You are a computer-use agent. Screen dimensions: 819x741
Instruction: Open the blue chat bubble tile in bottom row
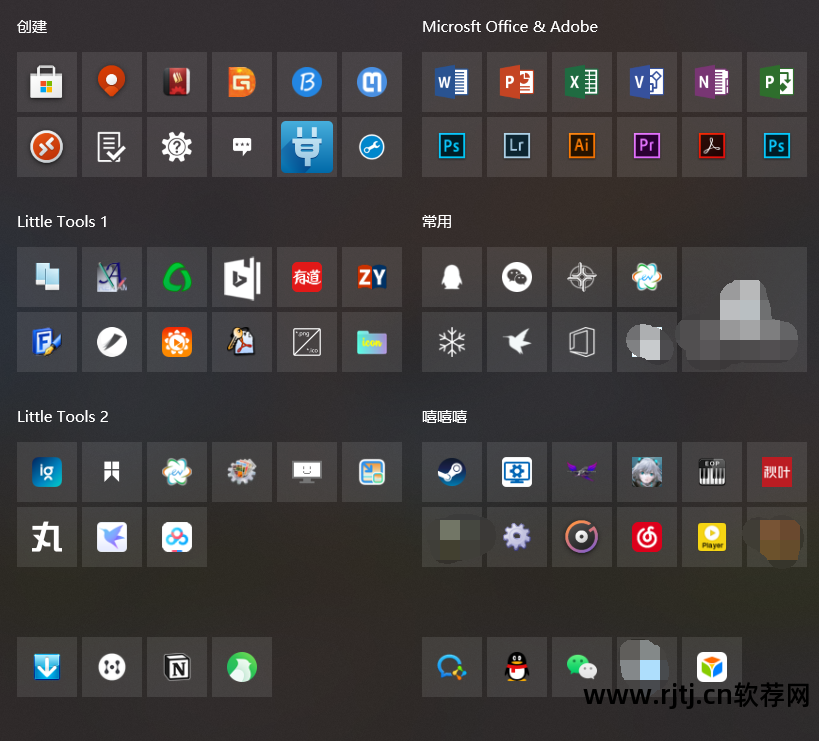pos(452,667)
